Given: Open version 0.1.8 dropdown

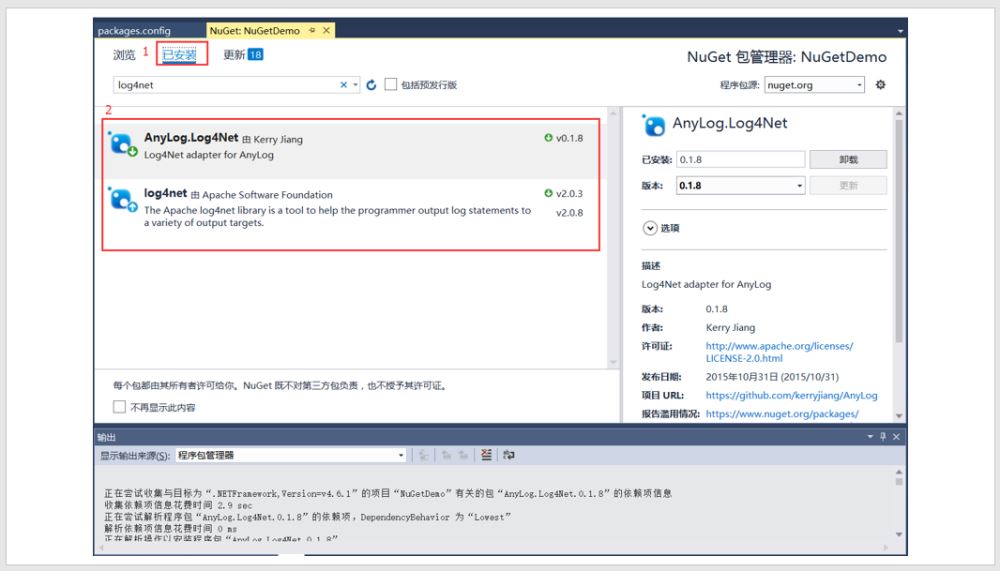Looking at the screenshot, I should (x=800, y=186).
